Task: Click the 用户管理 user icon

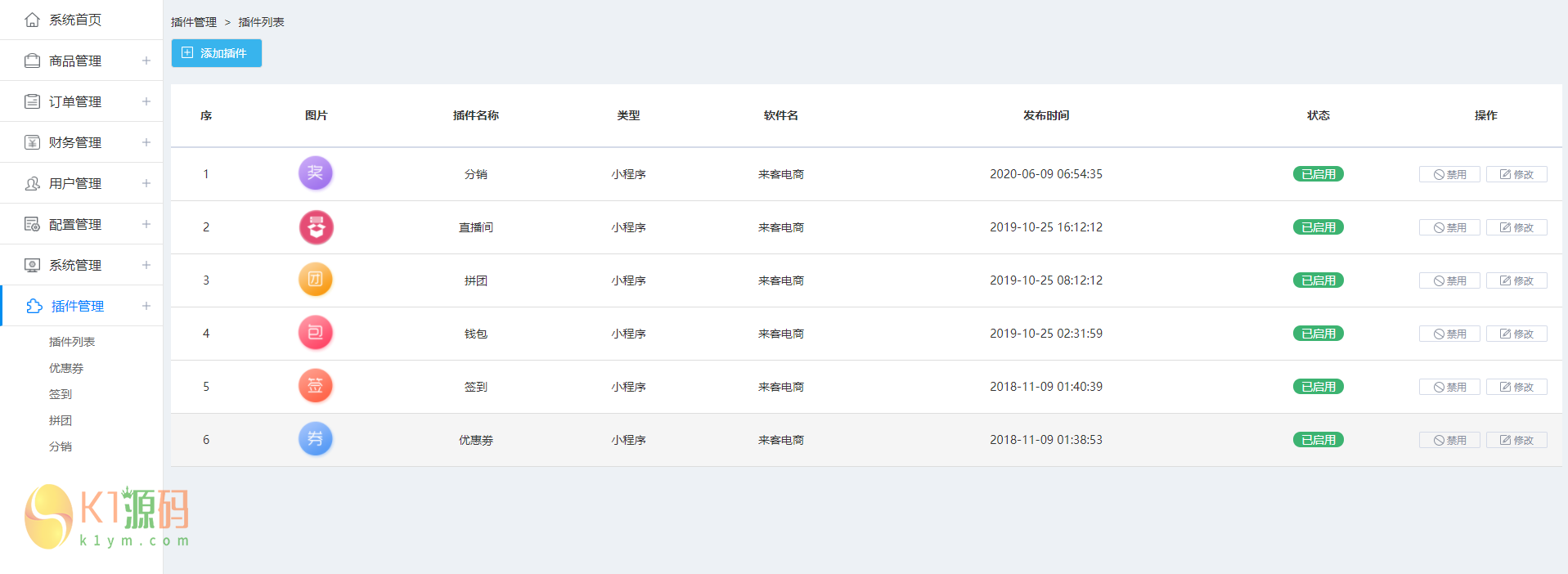Action: (x=33, y=183)
